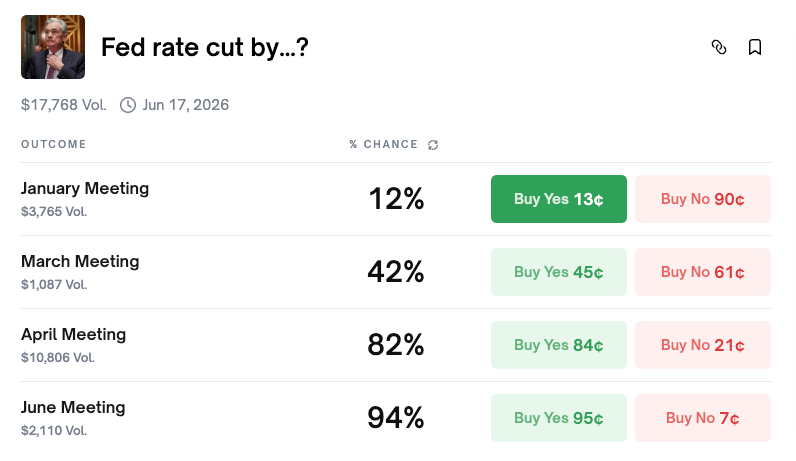This screenshot has height=461, width=796.
Task: Buy No at 21¢ for April Meeting
Action: [x=702, y=345]
